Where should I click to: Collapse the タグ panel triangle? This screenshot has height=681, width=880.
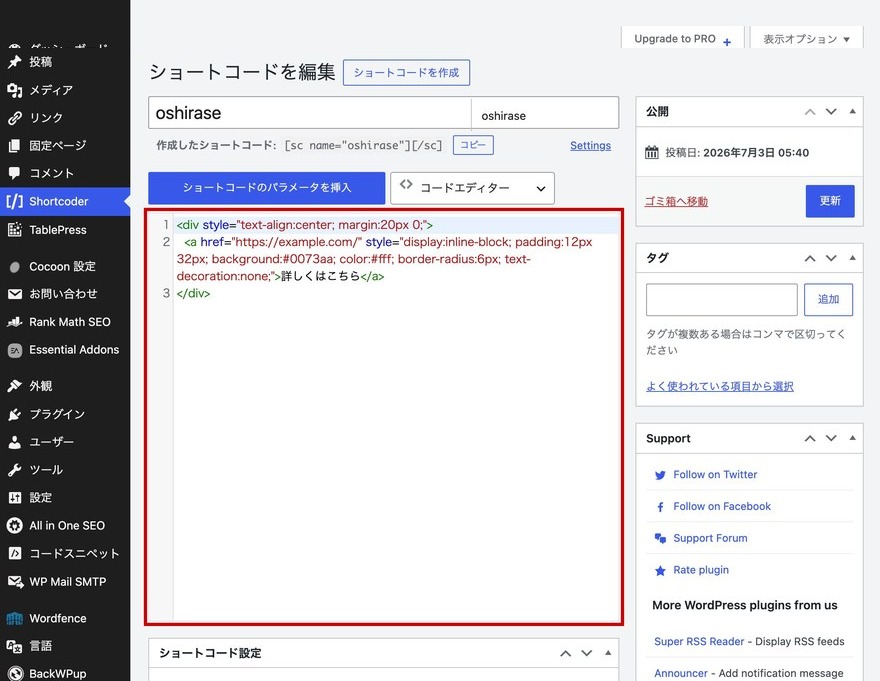pyautogui.click(x=852, y=258)
